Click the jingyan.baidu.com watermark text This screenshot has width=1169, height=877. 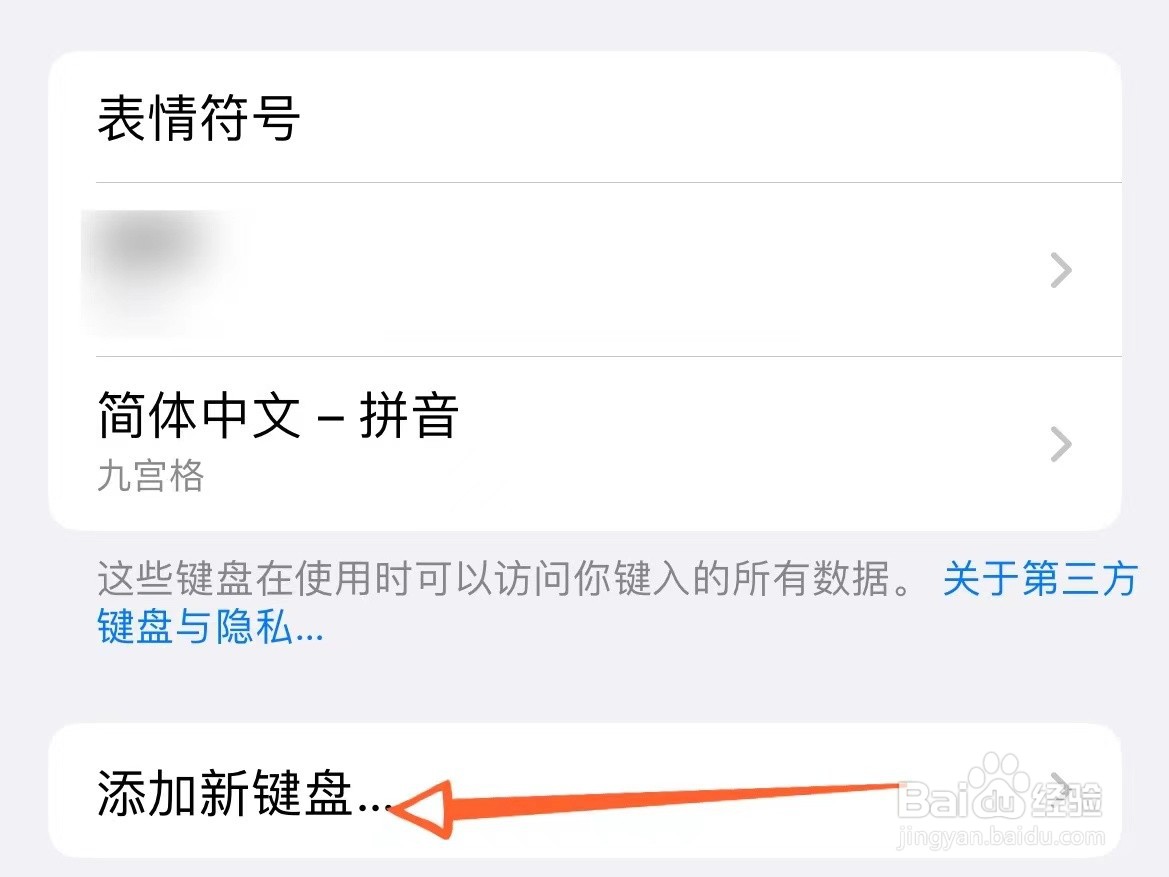(1001, 837)
